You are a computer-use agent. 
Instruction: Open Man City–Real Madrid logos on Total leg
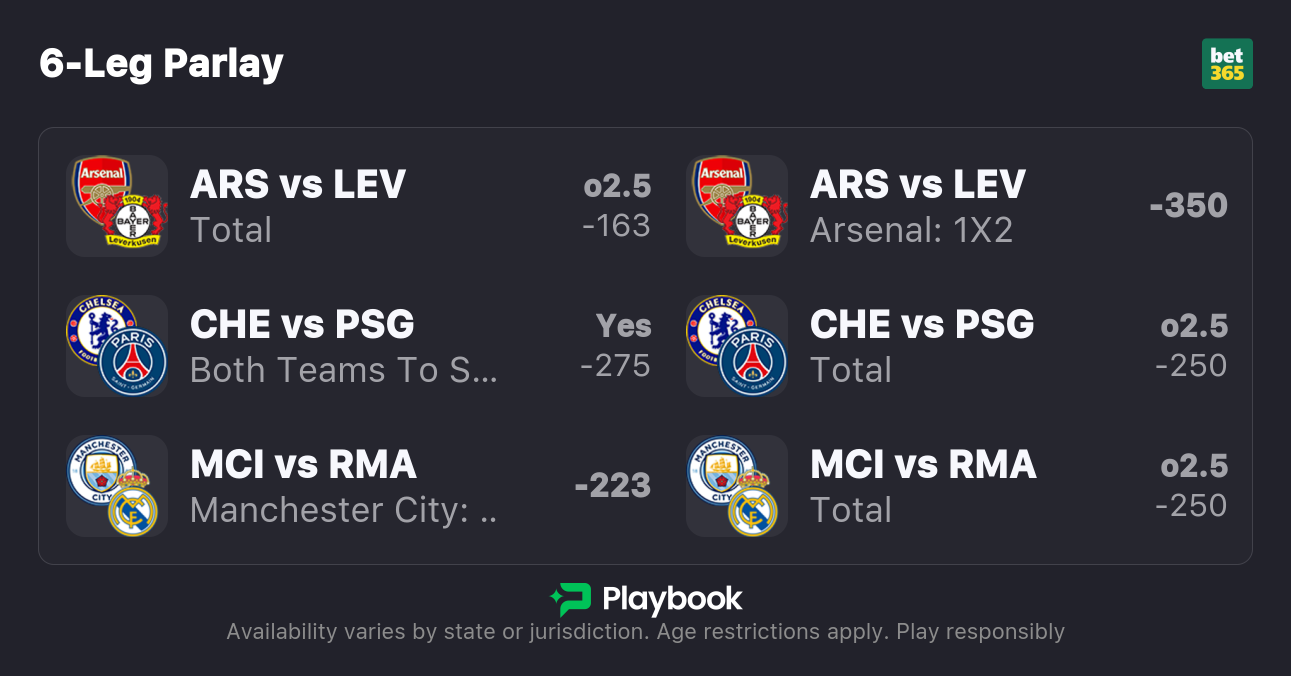[x=737, y=486]
